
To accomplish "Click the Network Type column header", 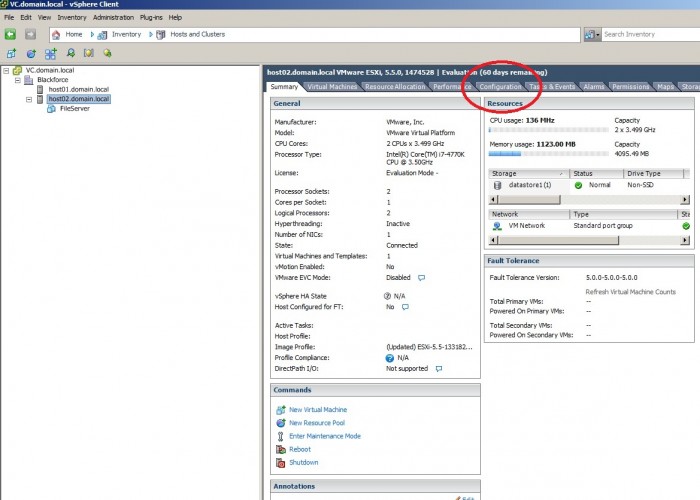I will (624, 214).
